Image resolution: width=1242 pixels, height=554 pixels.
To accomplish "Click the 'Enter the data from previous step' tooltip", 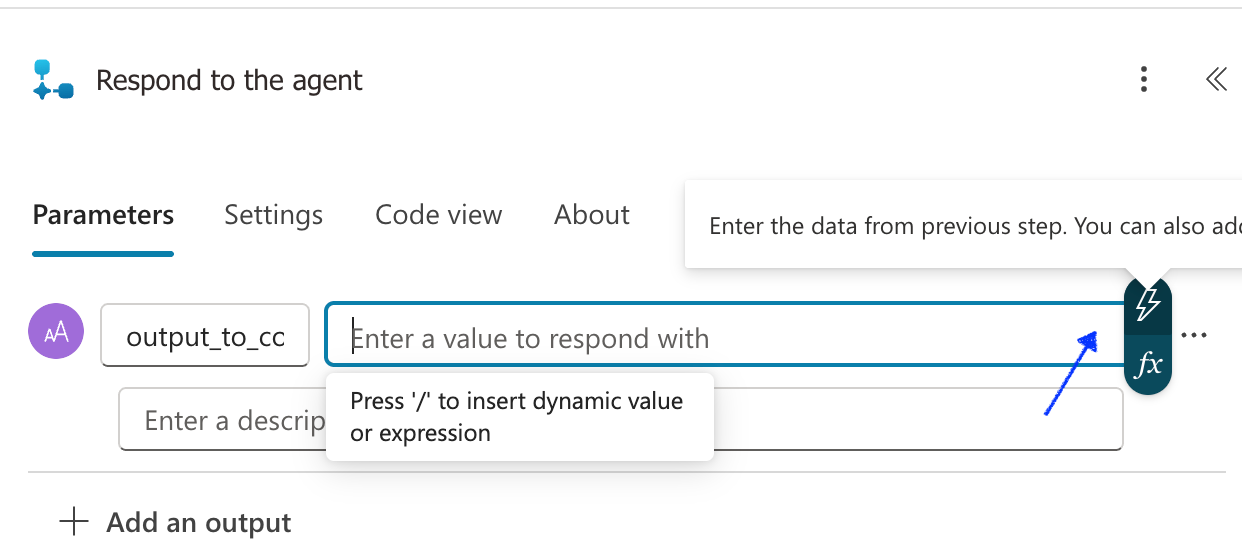I will (x=960, y=226).
